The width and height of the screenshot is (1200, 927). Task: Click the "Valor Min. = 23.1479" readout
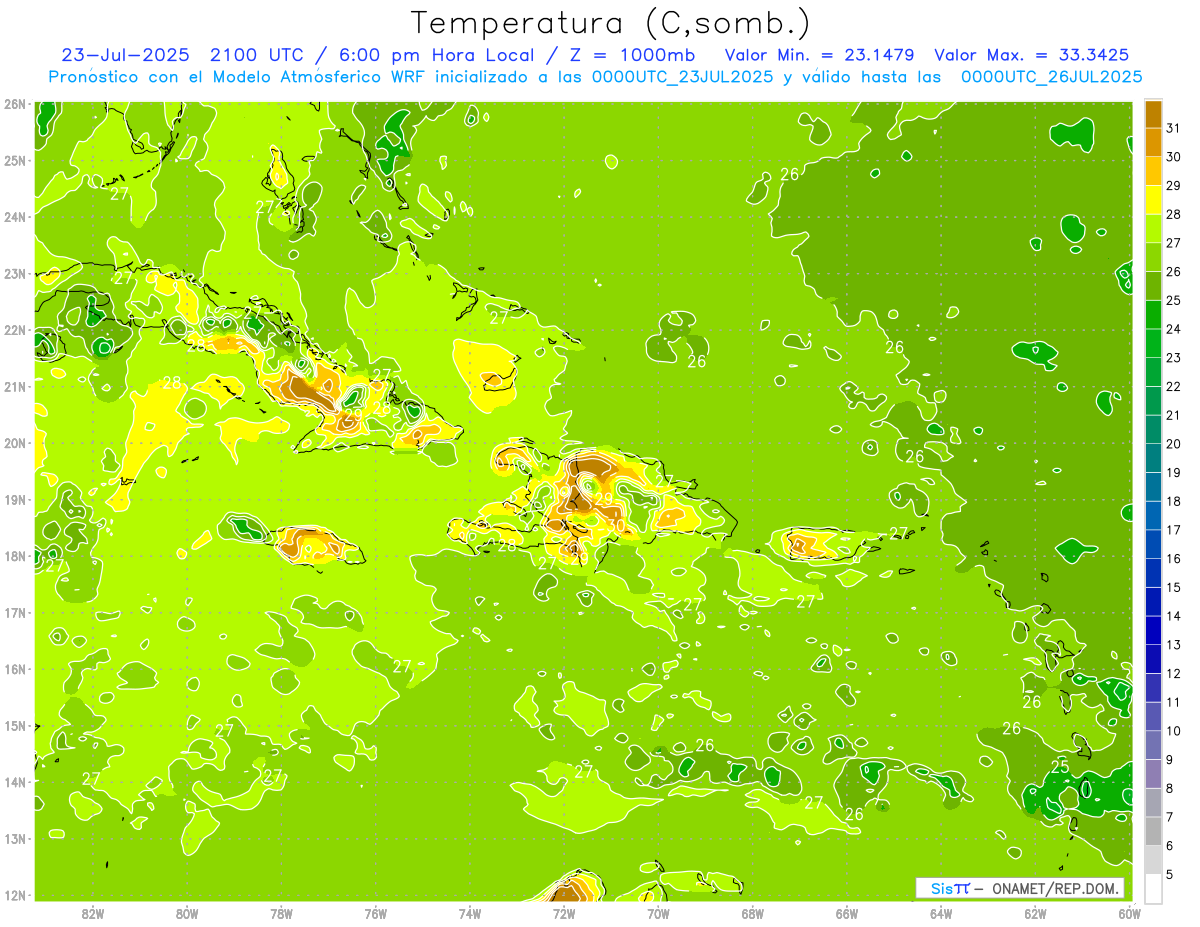tap(819, 54)
